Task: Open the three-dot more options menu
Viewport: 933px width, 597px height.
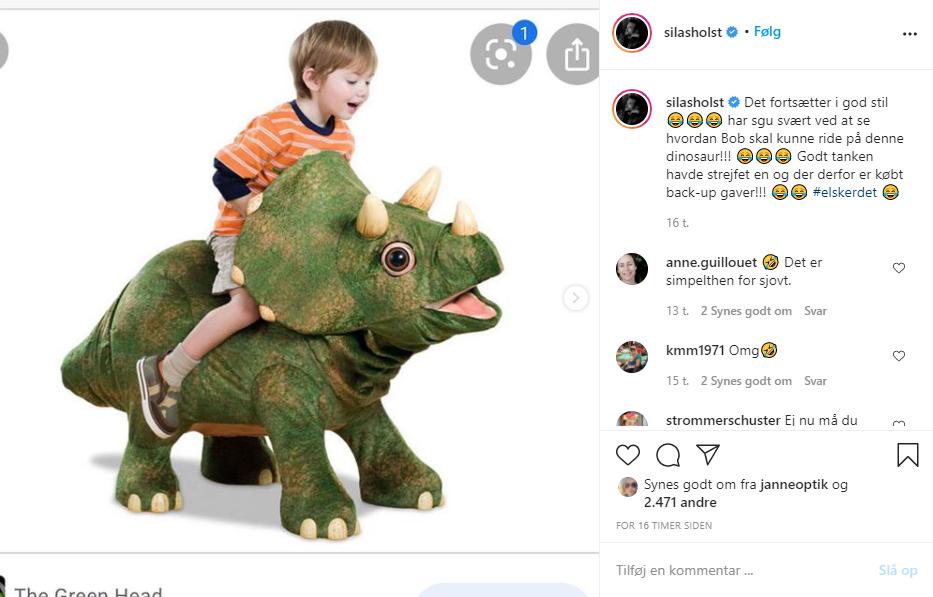Action: (910, 34)
